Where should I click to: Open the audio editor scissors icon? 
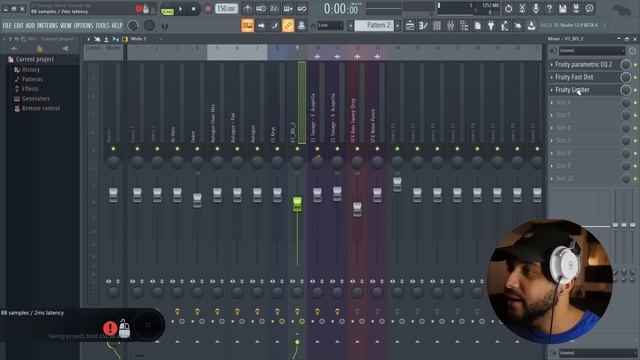pyautogui.click(x=522, y=8)
